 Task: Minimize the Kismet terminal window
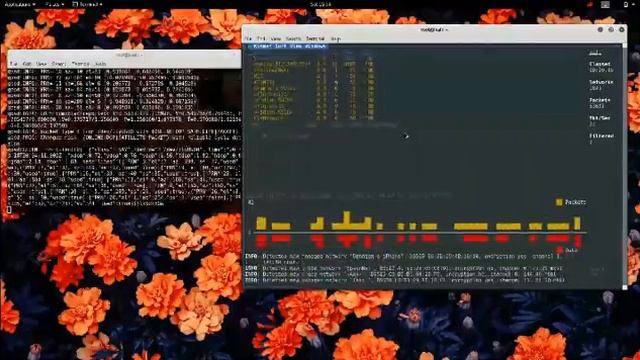click(600, 30)
